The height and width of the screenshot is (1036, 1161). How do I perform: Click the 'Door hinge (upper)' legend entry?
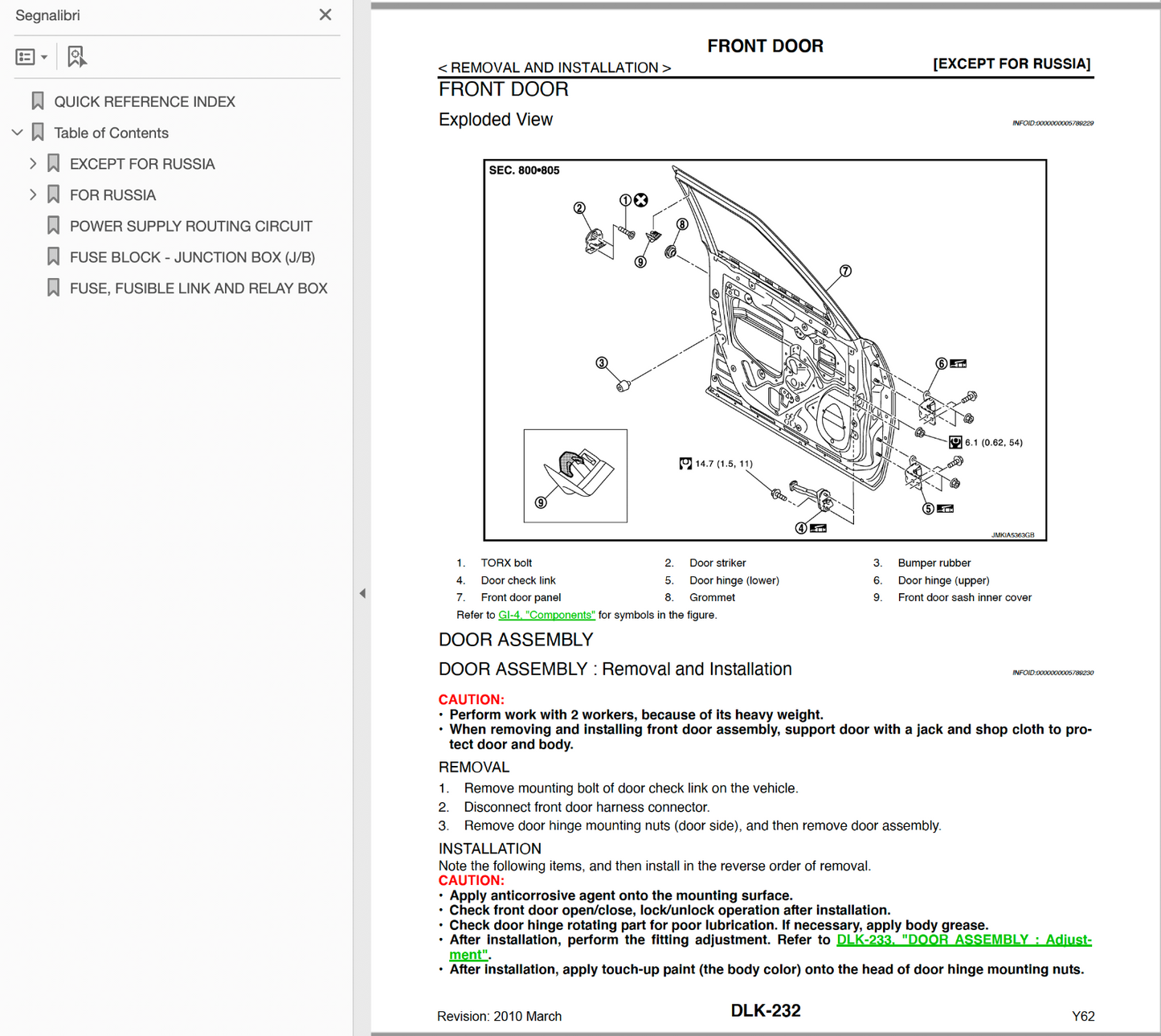(944, 580)
